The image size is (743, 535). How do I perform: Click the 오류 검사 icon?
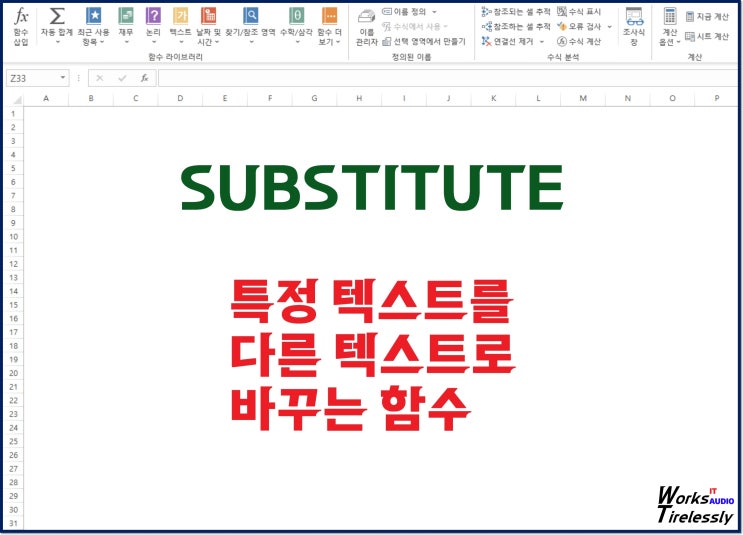(562, 27)
